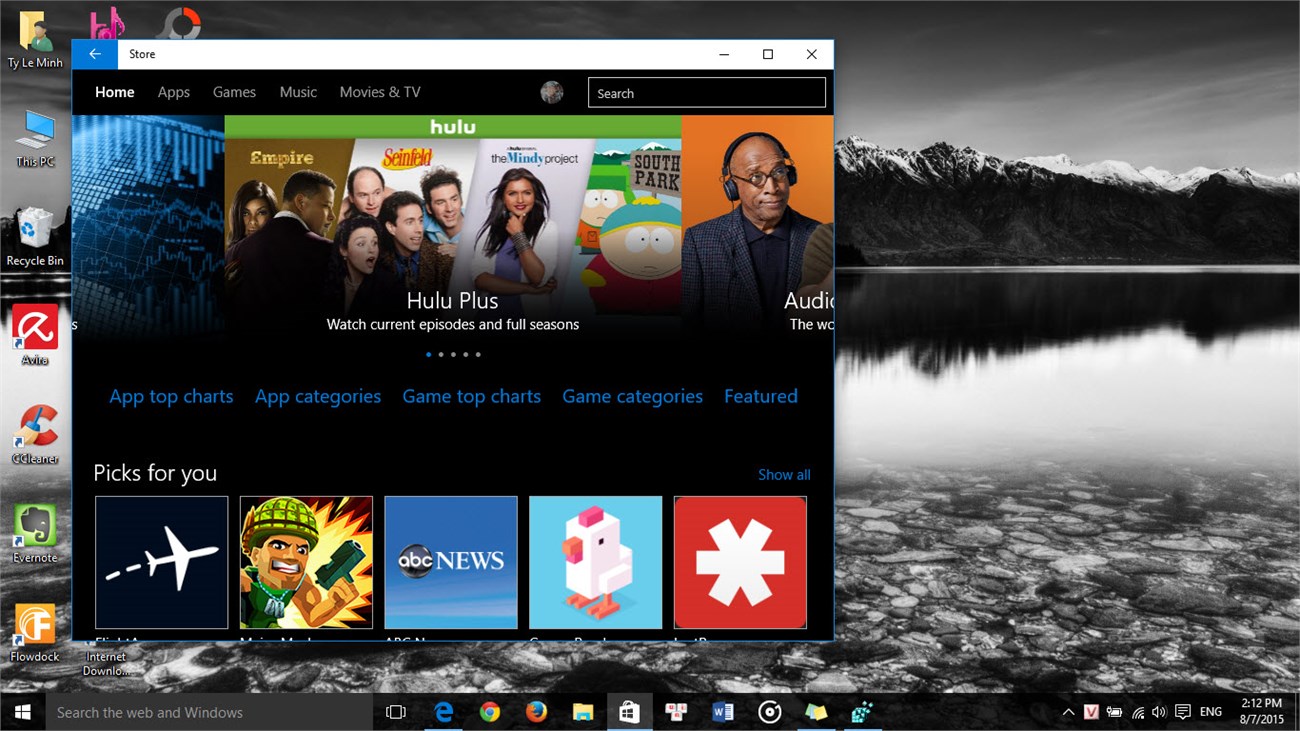Open the Action Center notifications icon
Screen dimensions: 1300x731
(1183, 712)
